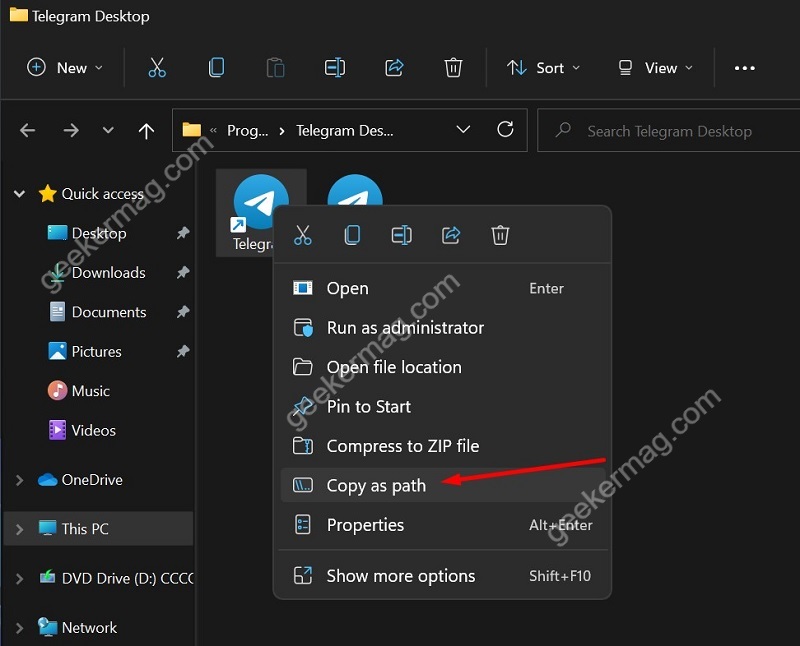Viewport: 800px width, 646px height.
Task: Select This PC in the navigation pane
Action: 98,529
